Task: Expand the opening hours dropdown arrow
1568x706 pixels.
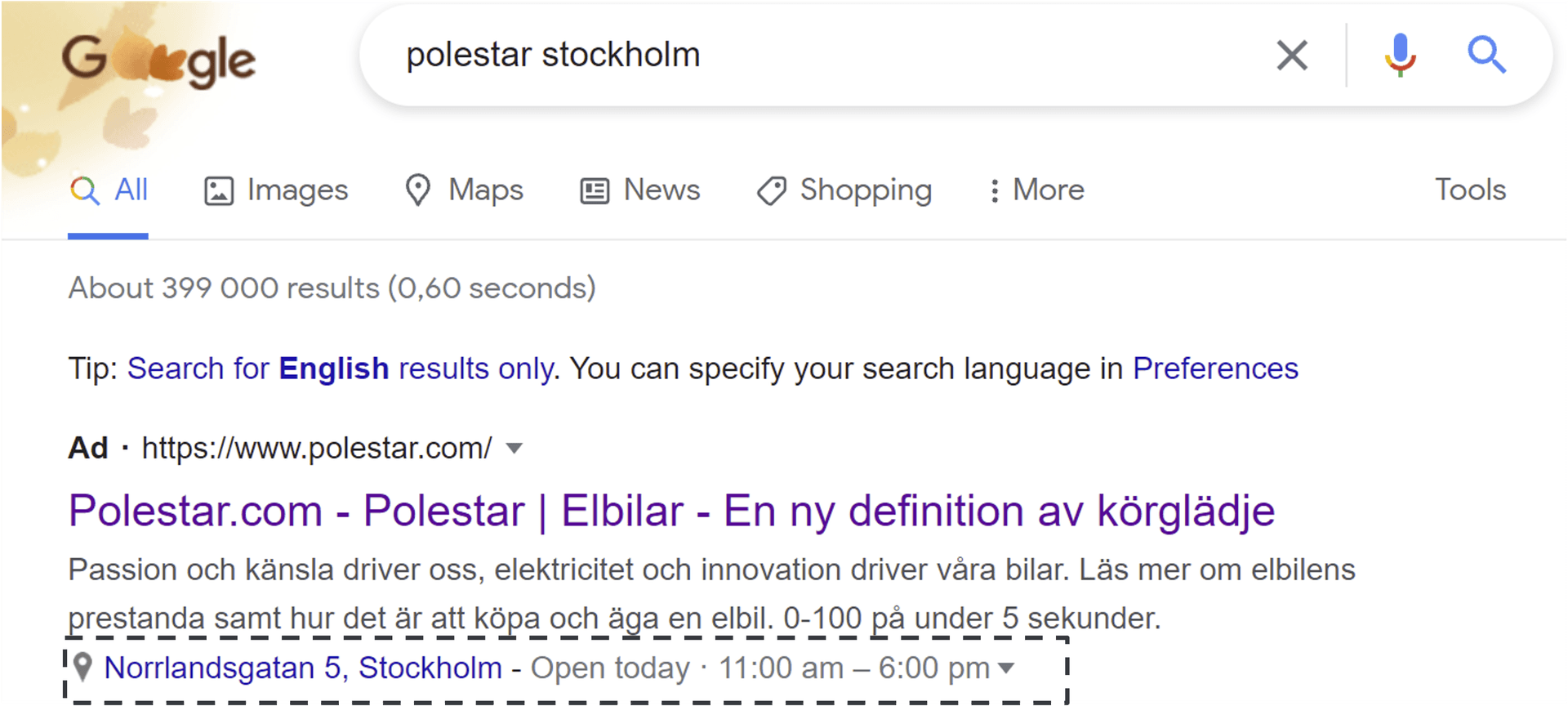Action: (x=1006, y=668)
